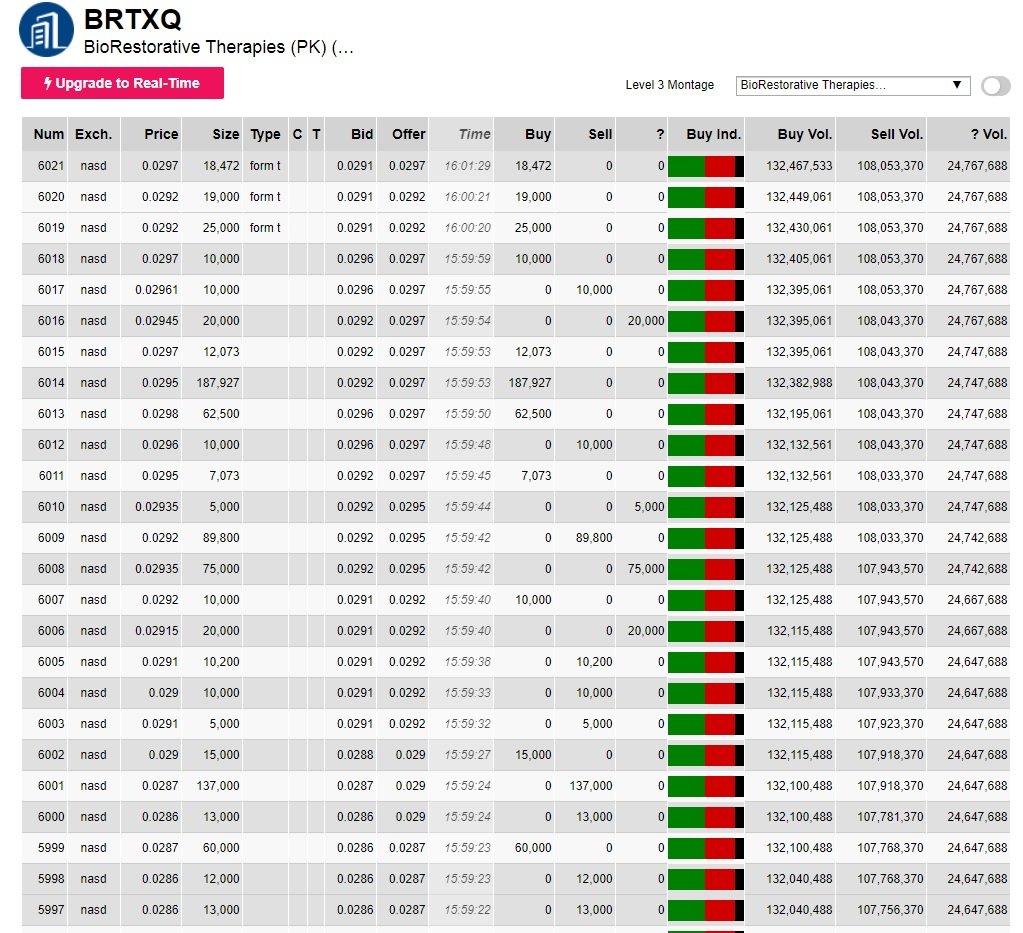
Task: Click the size 137,000 in the Size column
Action: click(218, 786)
